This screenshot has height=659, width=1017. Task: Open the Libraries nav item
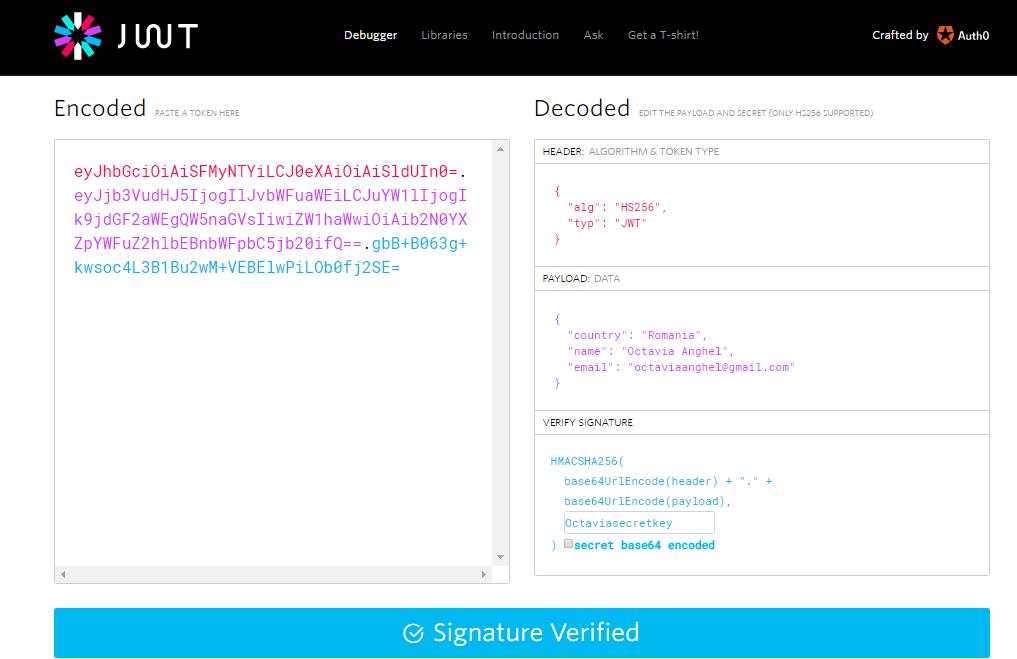pos(444,35)
